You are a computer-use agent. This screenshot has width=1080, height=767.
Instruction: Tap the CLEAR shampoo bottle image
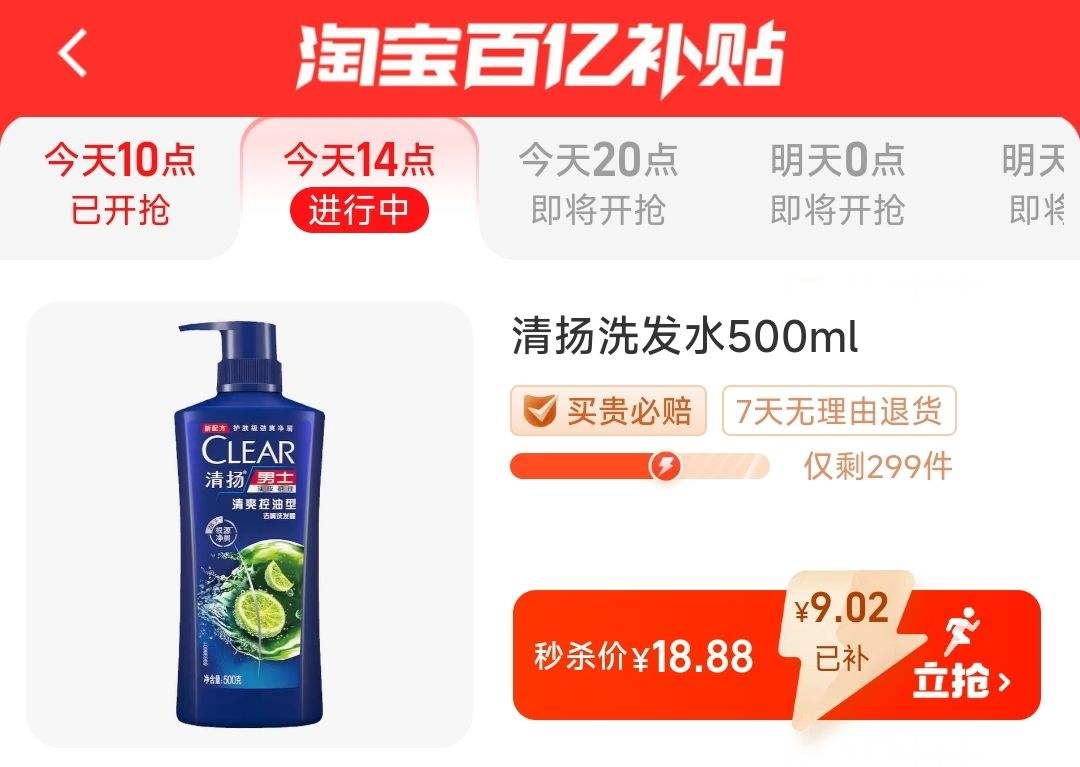(x=250, y=525)
